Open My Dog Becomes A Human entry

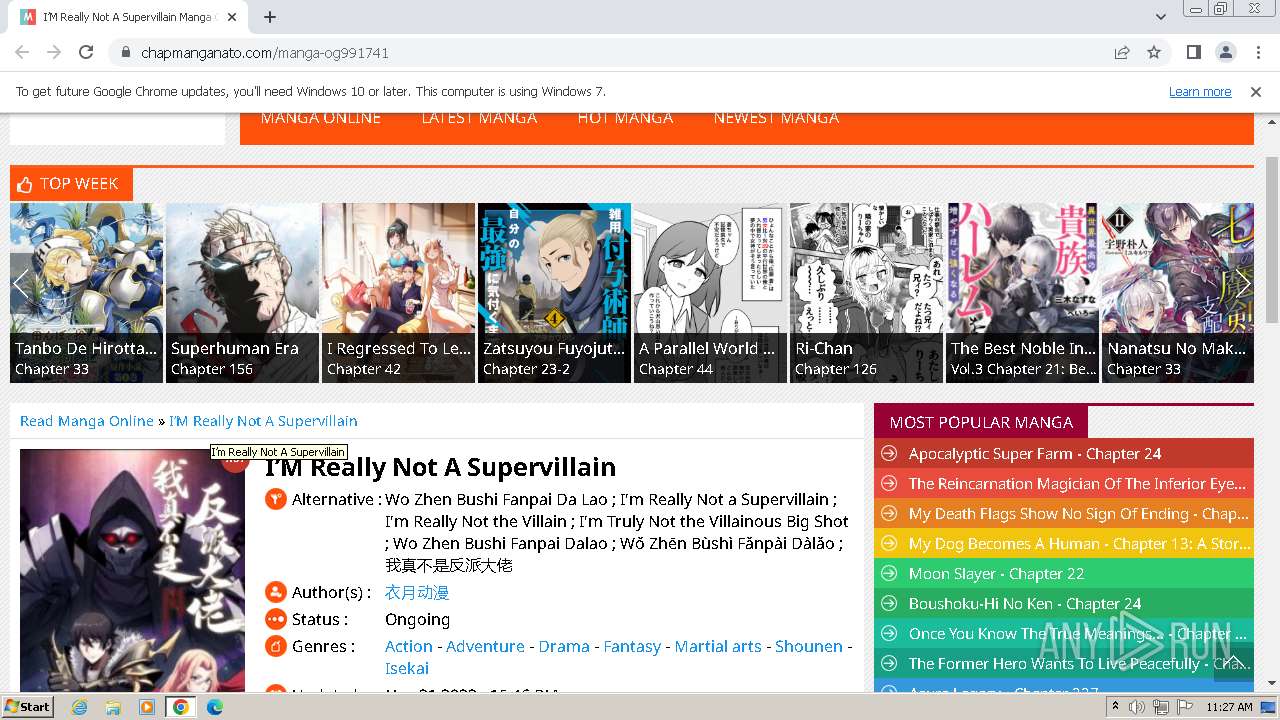1064,544
